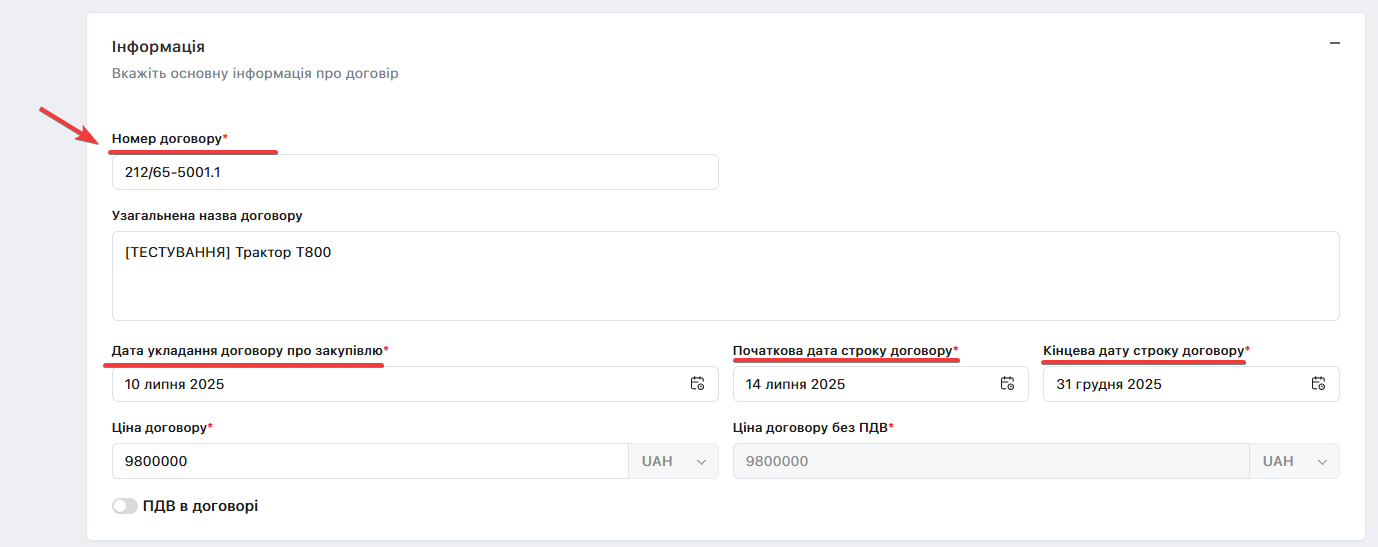The image size is (1378, 547).
Task: Enable the ПДВ в договорі switch
Action: (125, 507)
